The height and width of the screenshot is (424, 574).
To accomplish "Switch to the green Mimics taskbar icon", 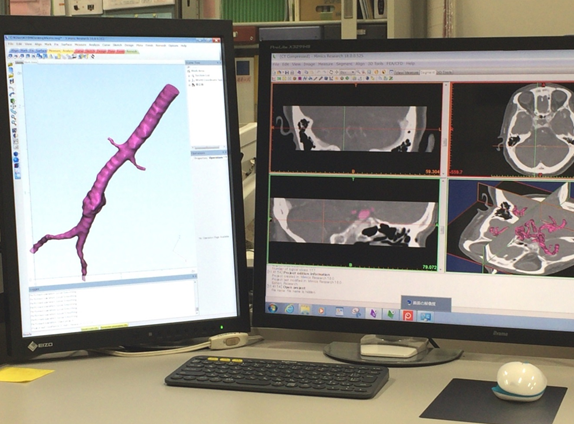I will (x=391, y=314).
